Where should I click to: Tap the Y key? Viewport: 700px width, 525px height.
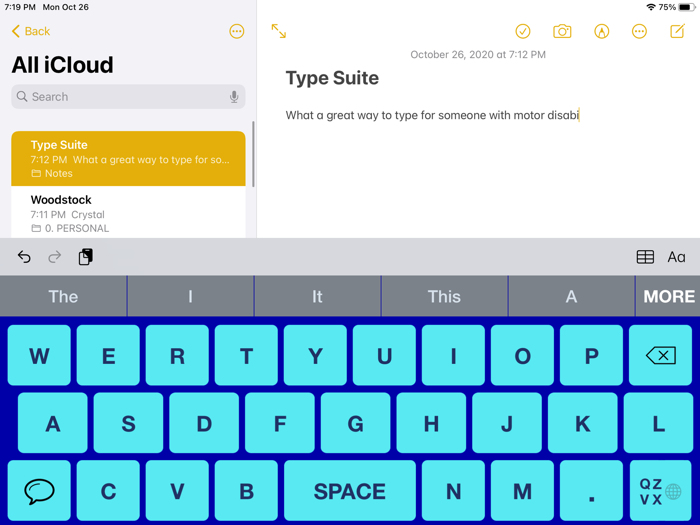pos(315,355)
